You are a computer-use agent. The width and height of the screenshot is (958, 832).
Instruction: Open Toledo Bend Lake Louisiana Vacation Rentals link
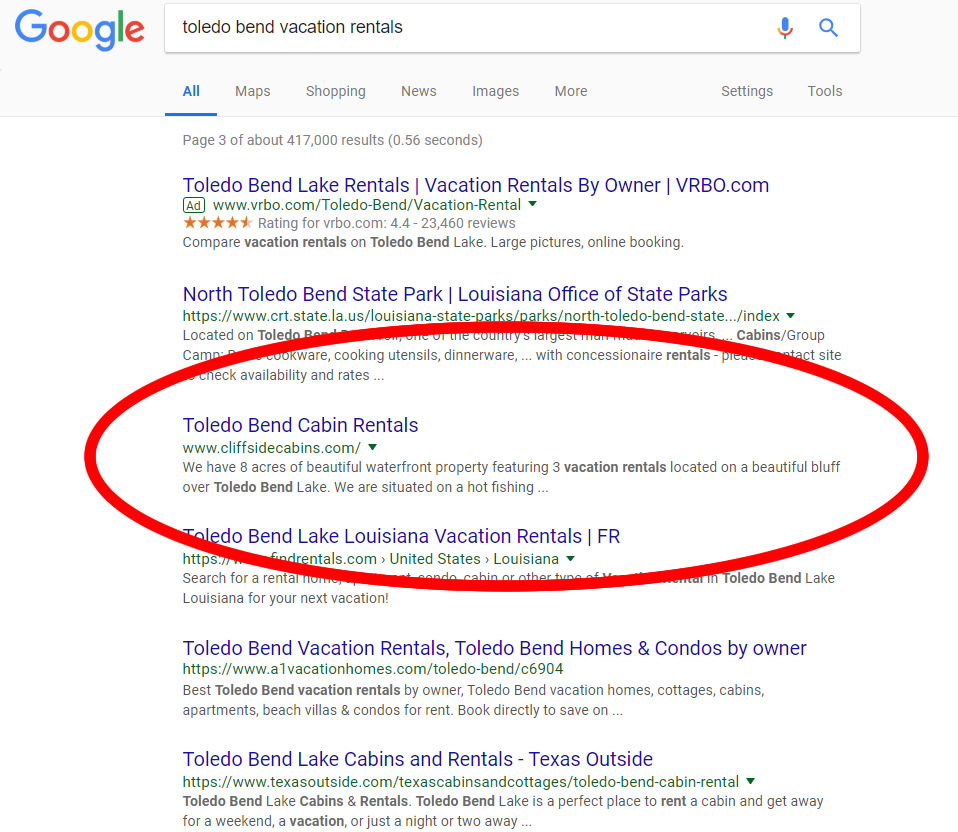click(x=401, y=536)
